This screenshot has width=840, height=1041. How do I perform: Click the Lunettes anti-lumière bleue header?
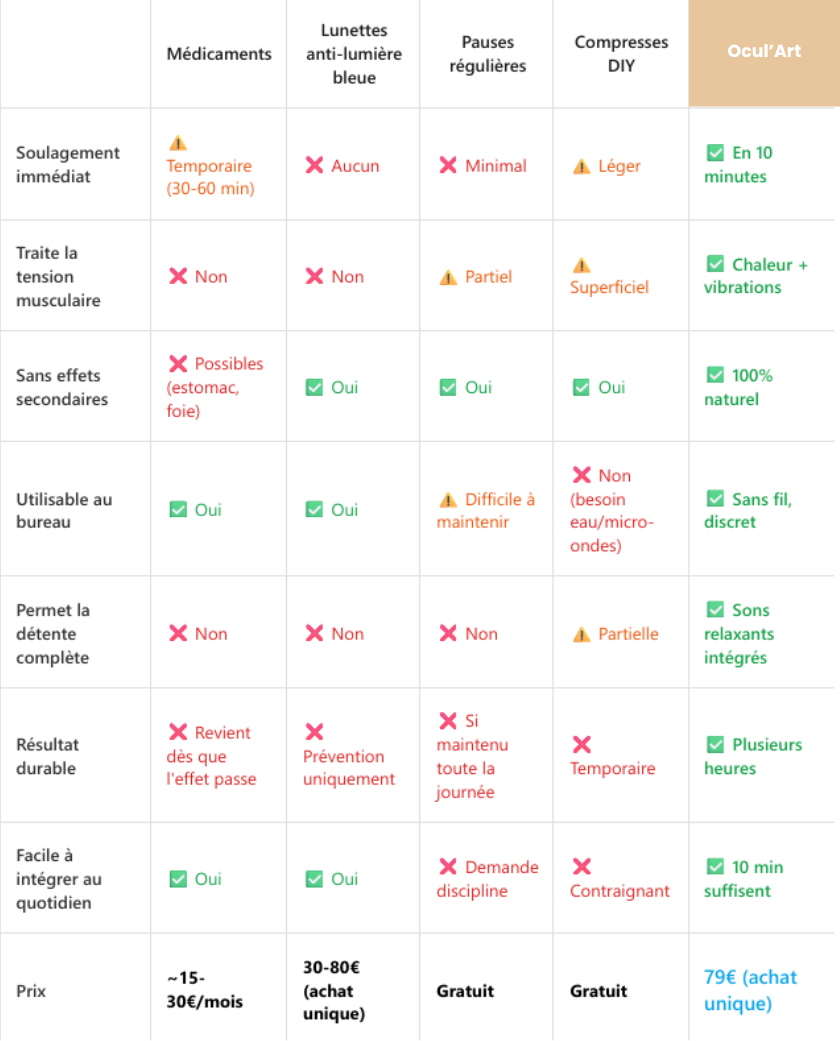(353, 54)
